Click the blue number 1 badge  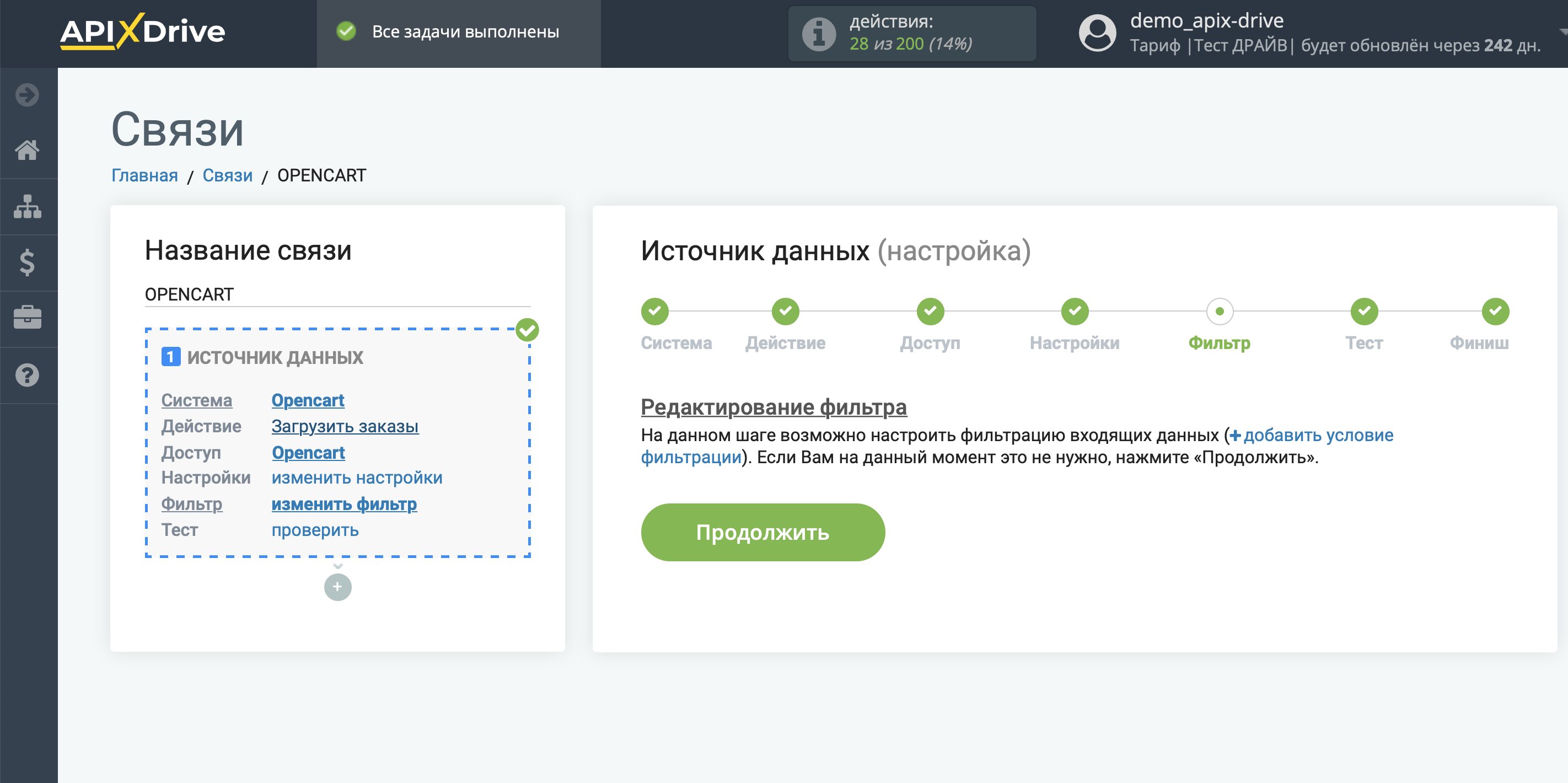click(170, 357)
